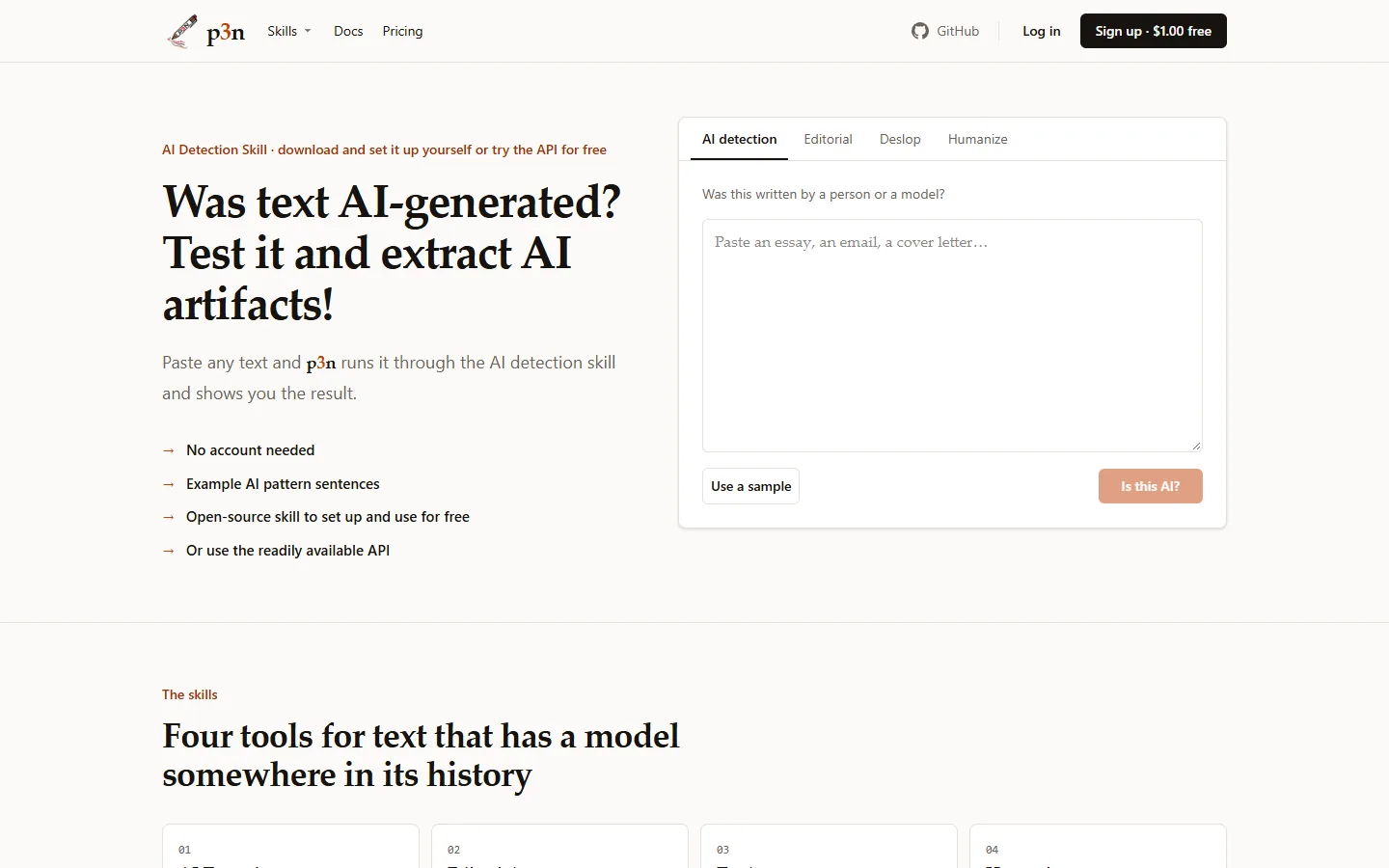Screen dimensions: 1389x868
Task: Click the "Four tools for text" heading
Action: point(421,755)
